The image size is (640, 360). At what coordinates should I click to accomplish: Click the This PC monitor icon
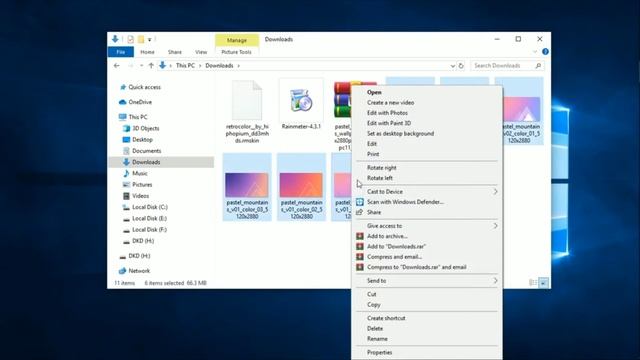point(122,117)
